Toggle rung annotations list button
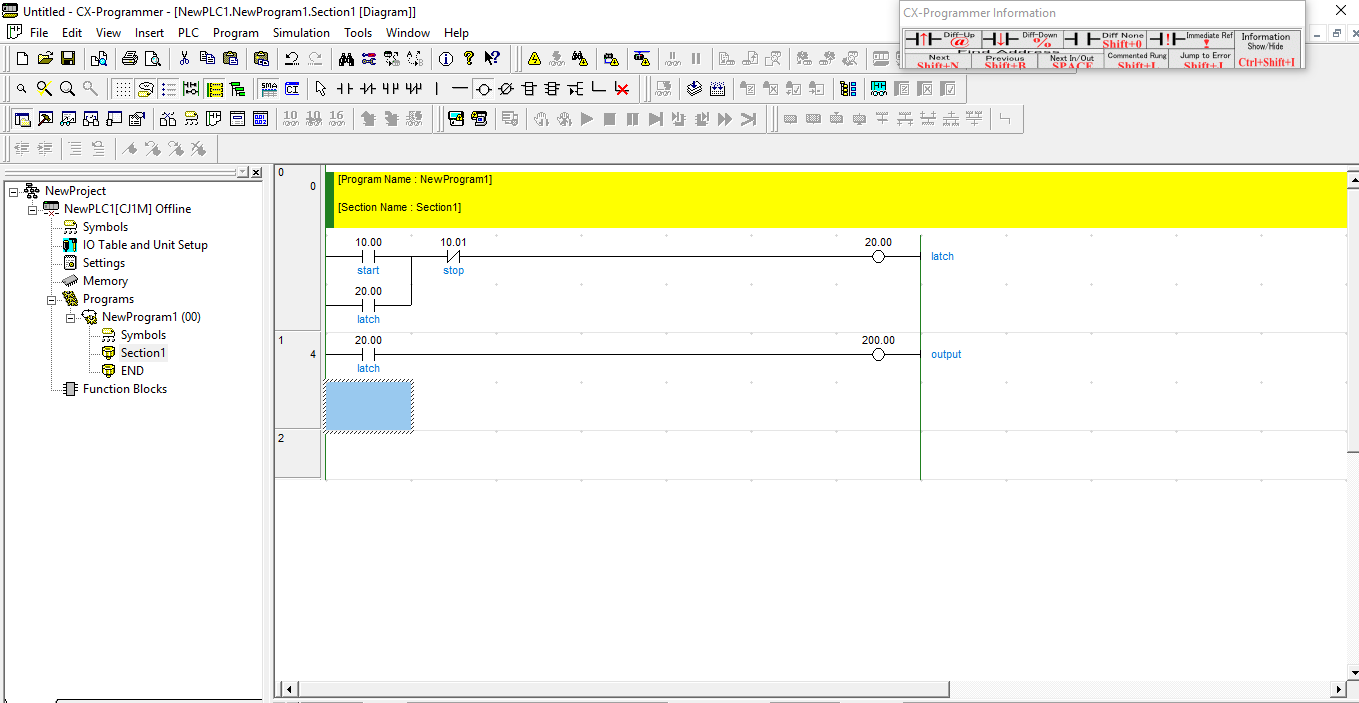Image resolution: width=1359 pixels, height=703 pixels. 168,88
